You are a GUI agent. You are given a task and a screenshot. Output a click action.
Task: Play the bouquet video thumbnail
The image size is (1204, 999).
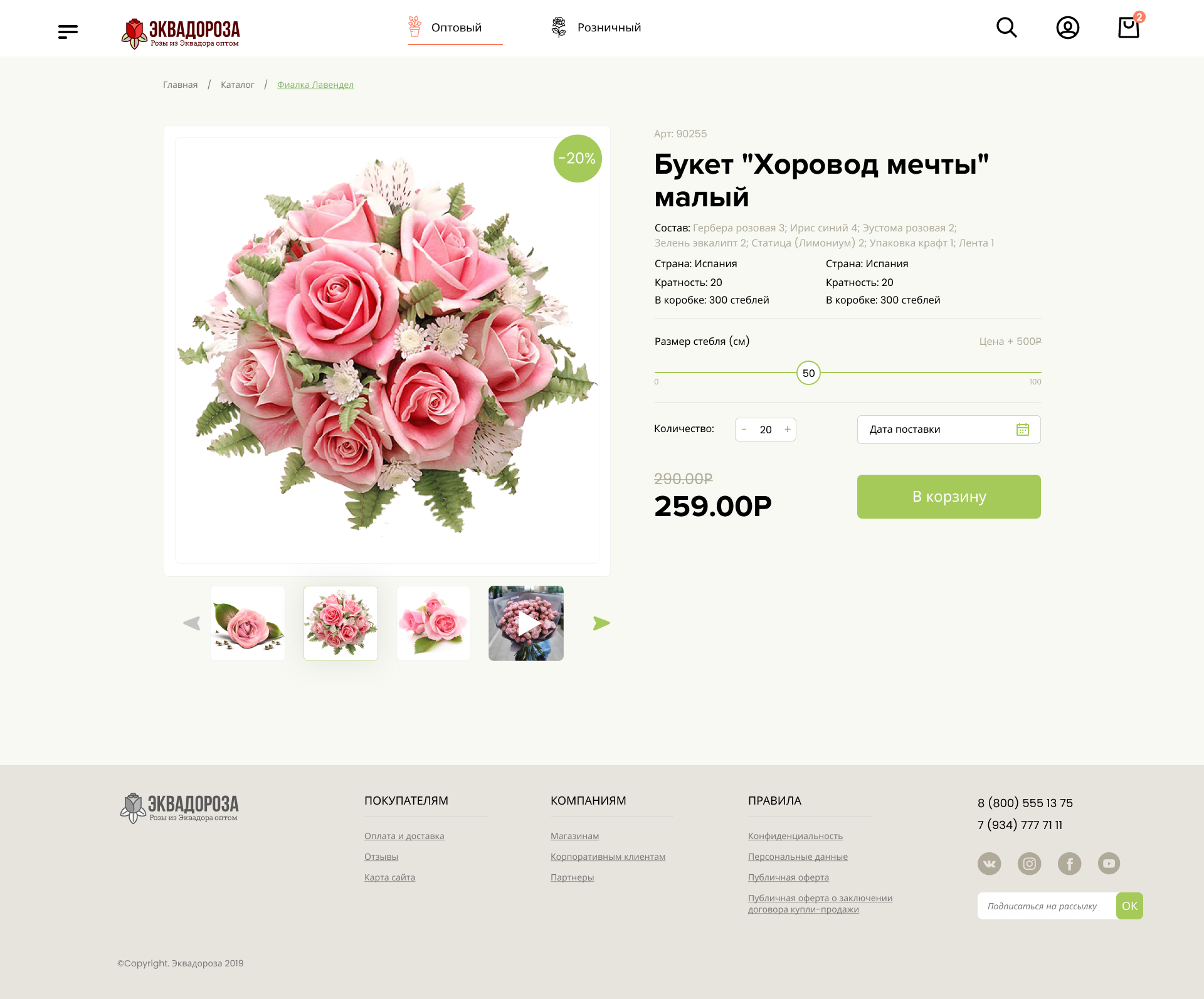(x=526, y=623)
